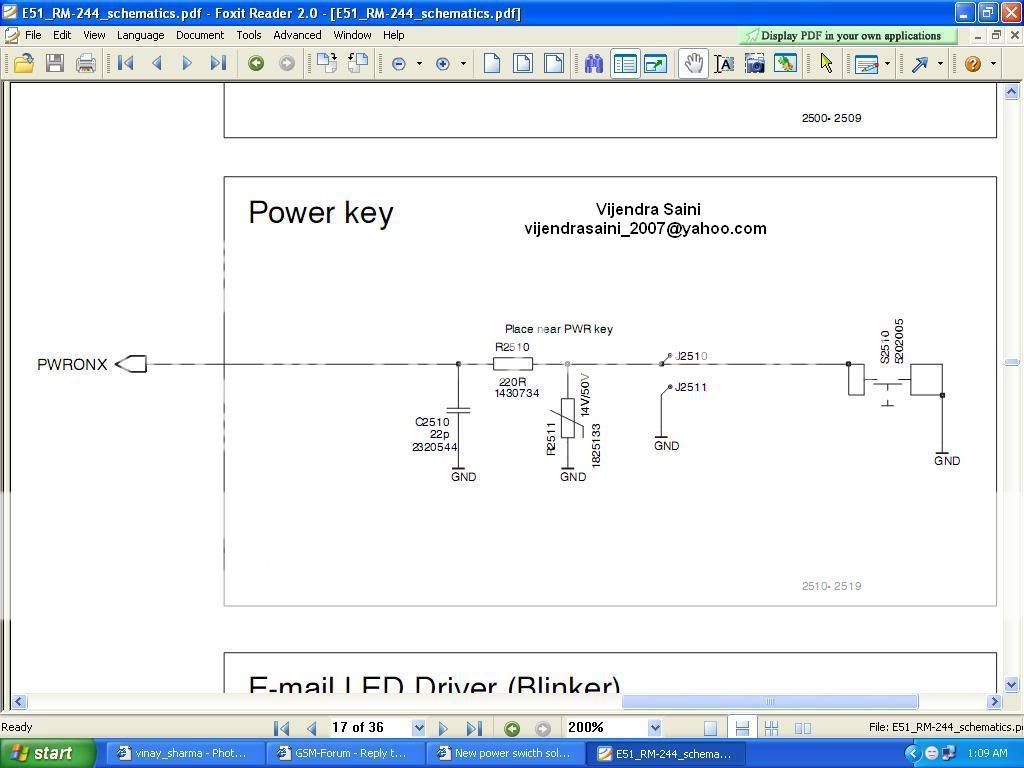Go to next page in bottom status bar
The height and width of the screenshot is (768, 1024).
(443, 728)
